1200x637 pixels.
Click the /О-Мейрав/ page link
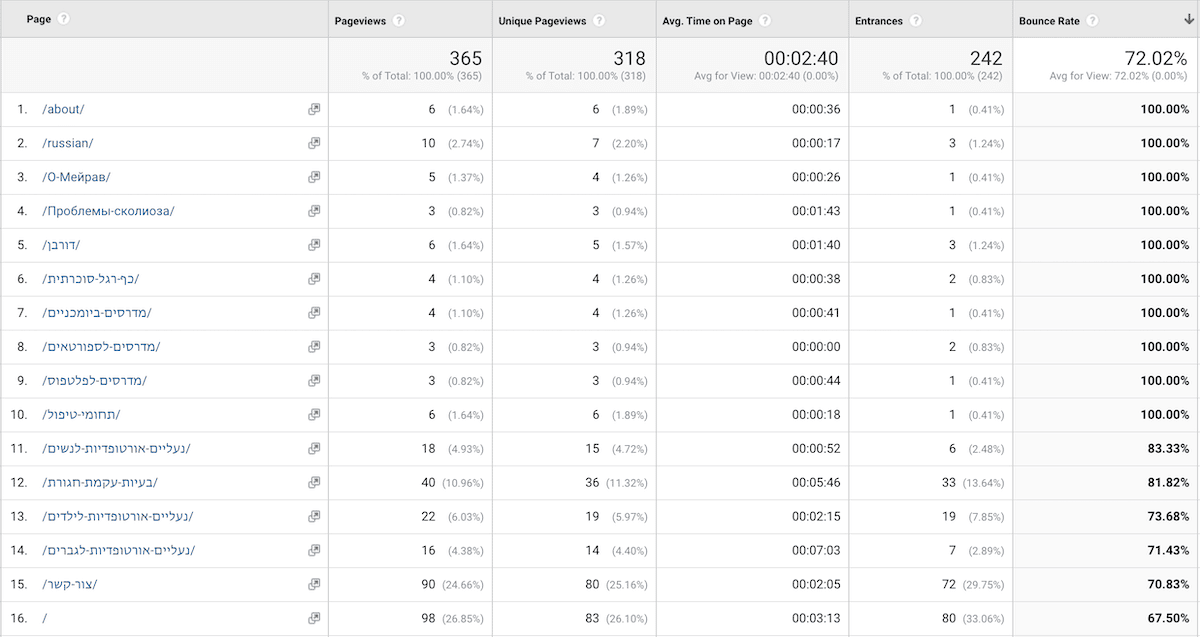point(76,177)
